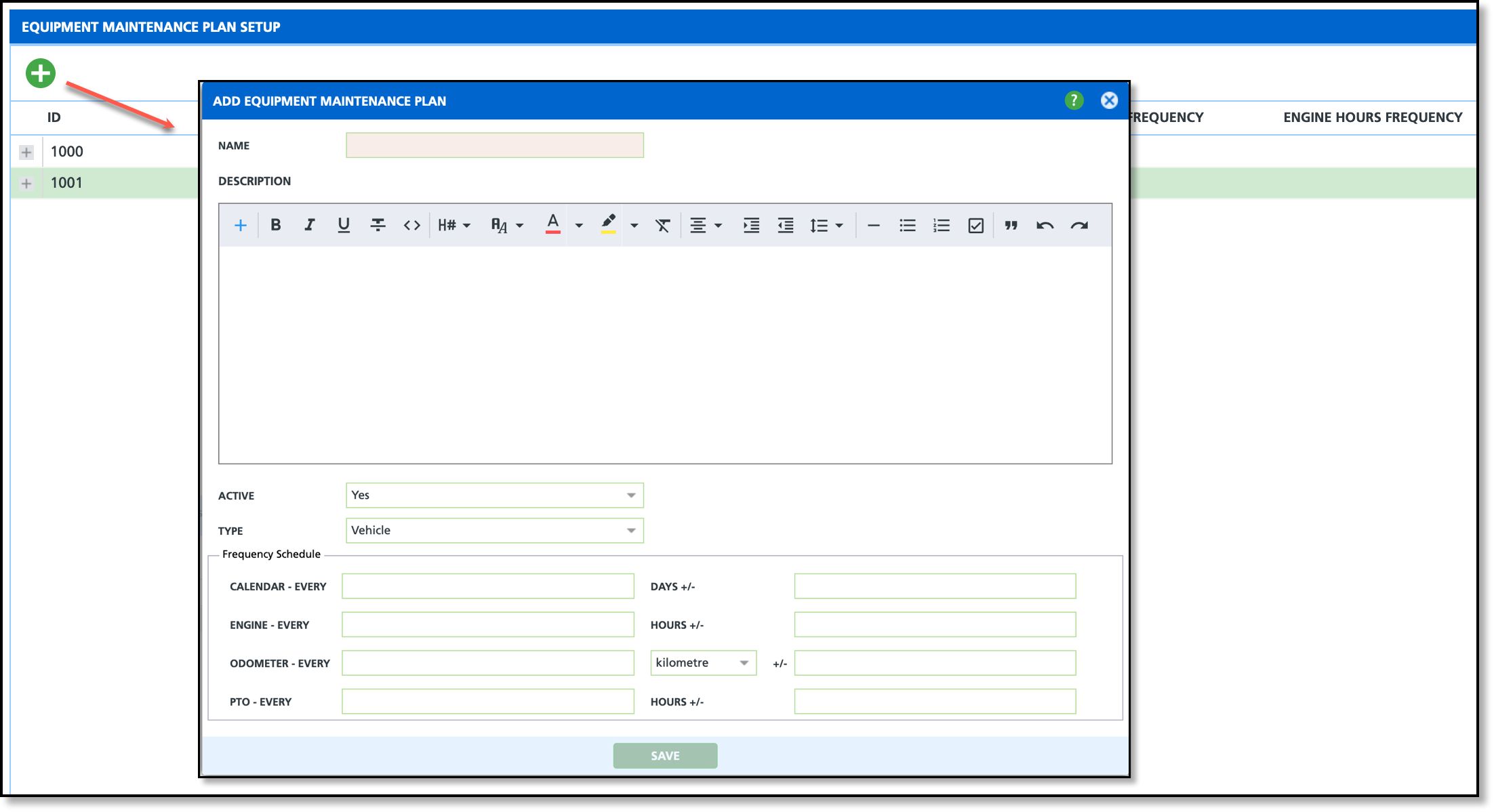Image resolution: width=1494 pixels, height=812 pixels.
Task: Click the green add plan button
Action: (x=41, y=73)
